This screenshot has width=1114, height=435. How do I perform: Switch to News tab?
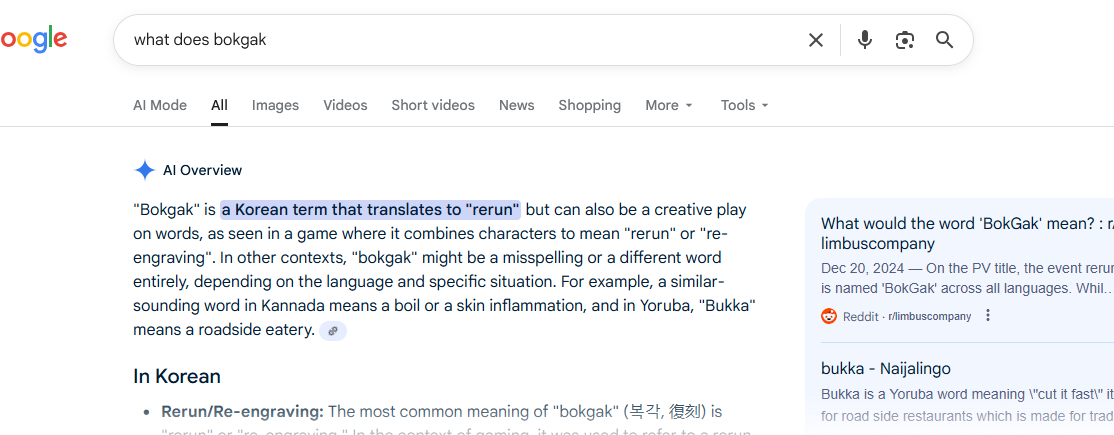tap(517, 105)
